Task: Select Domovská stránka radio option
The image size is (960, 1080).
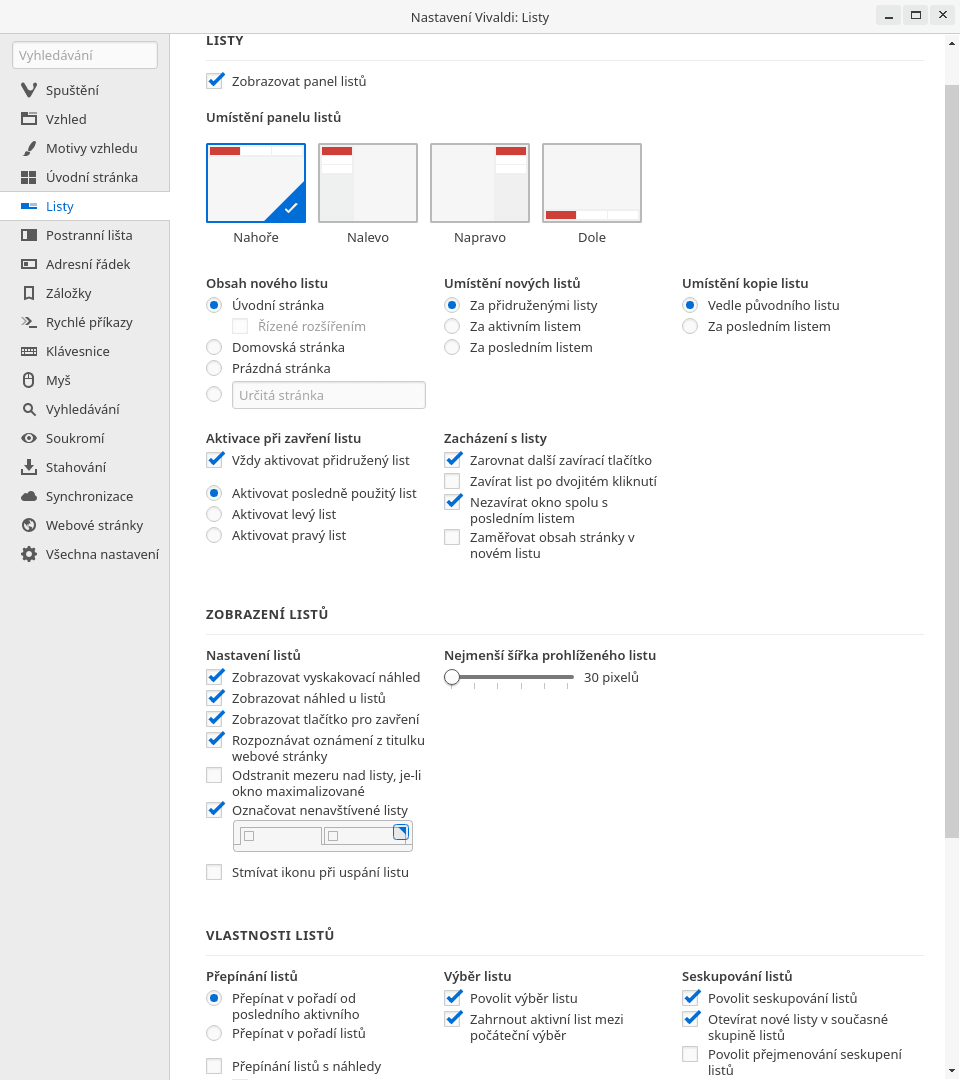Action: click(214, 347)
